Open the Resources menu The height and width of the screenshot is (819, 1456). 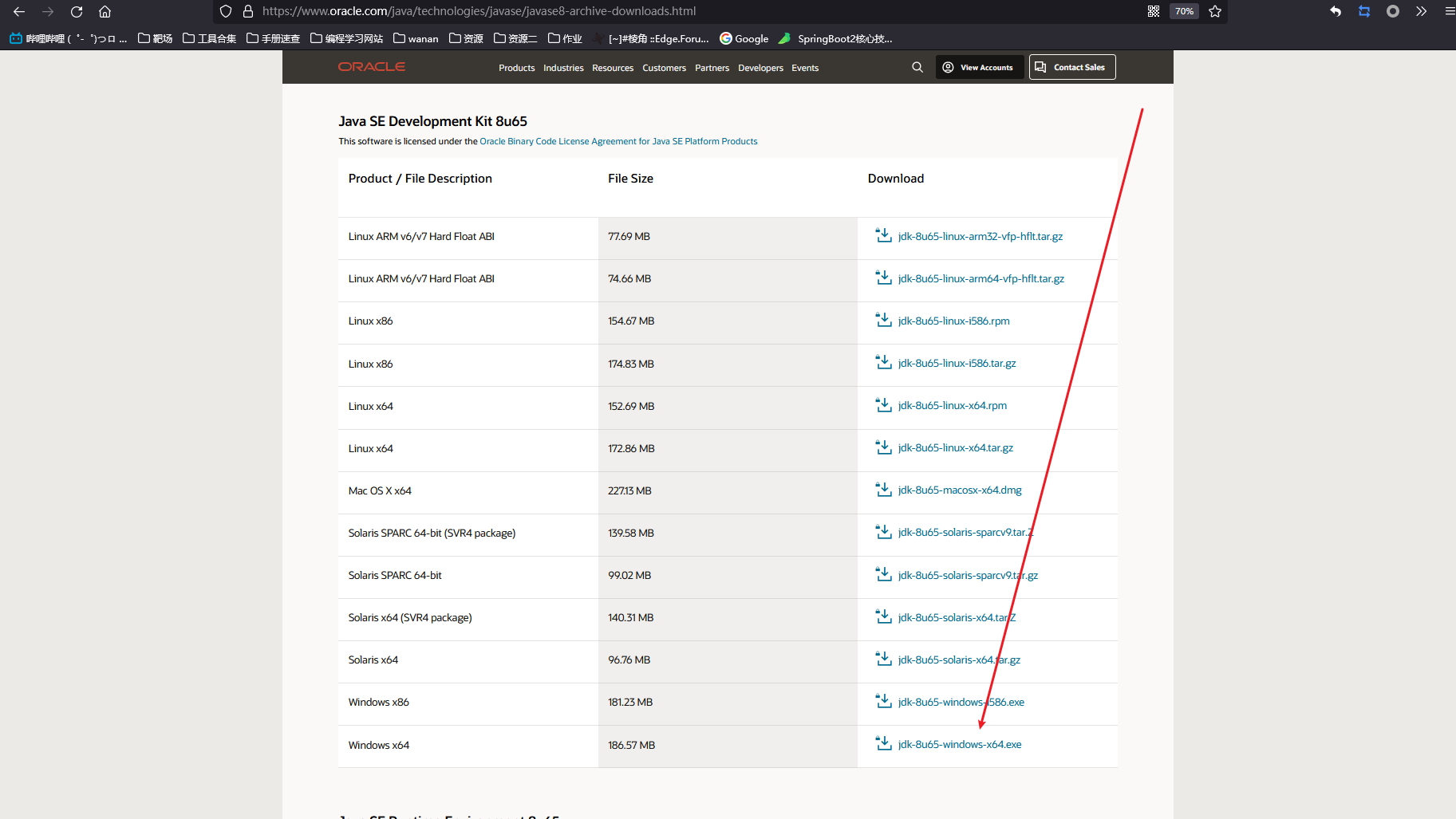pos(613,68)
